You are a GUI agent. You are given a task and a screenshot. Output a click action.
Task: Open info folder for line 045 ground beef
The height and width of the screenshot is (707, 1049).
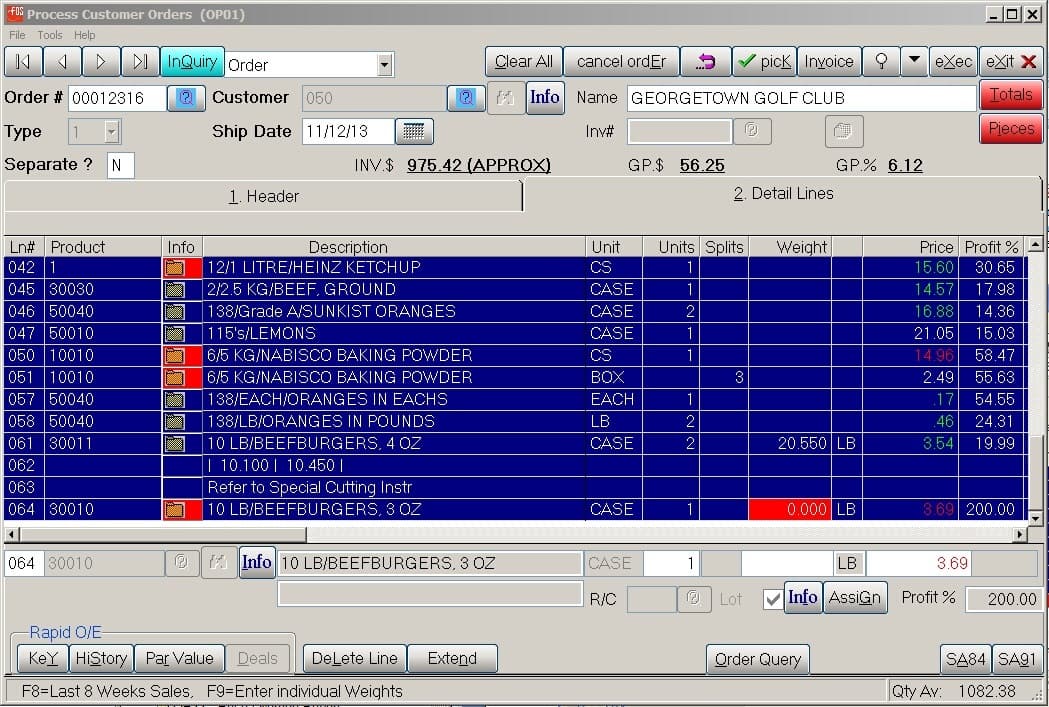click(175, 290)
